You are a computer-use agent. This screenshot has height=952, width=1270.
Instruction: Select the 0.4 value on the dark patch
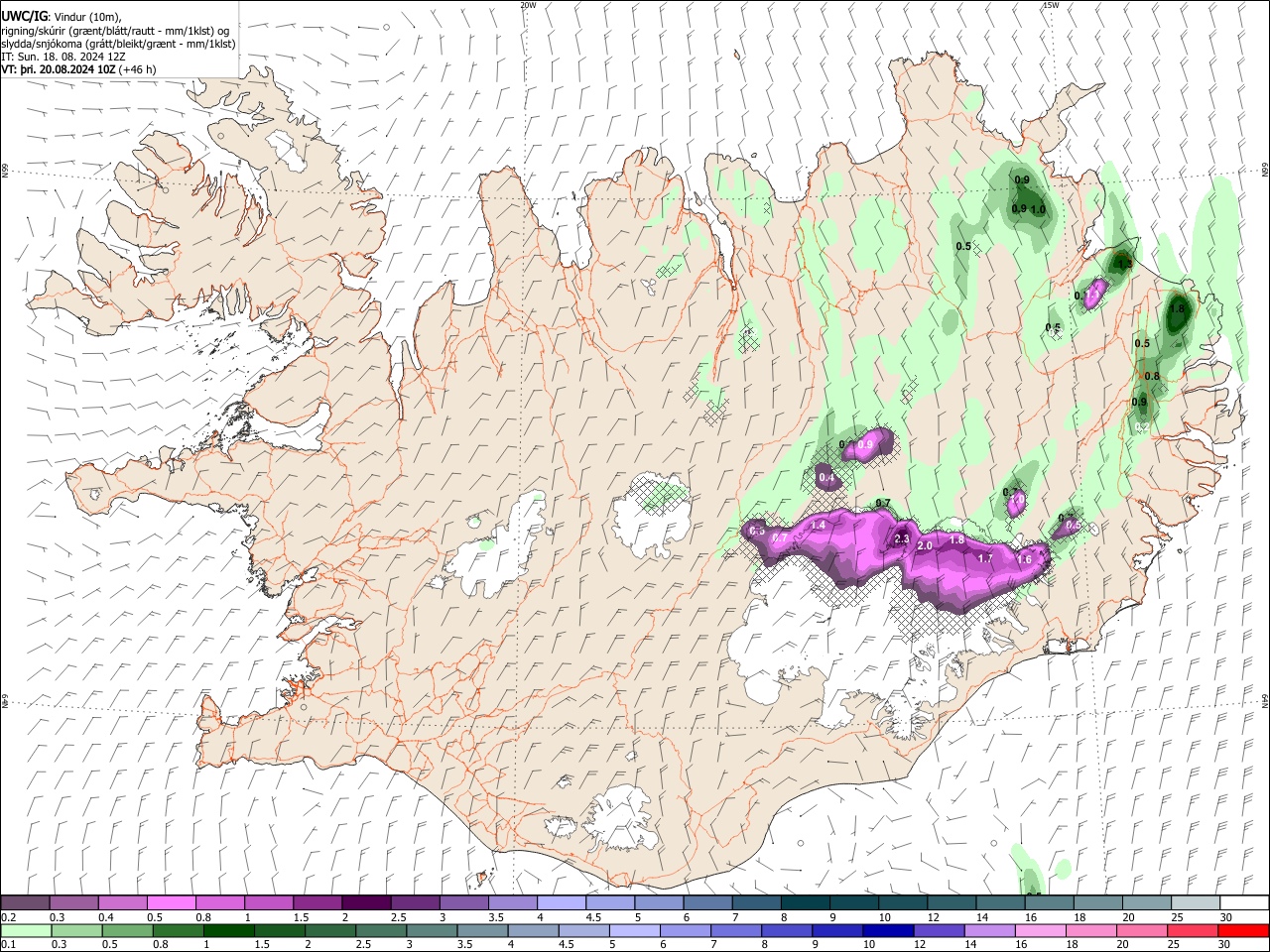click(826, 478)
